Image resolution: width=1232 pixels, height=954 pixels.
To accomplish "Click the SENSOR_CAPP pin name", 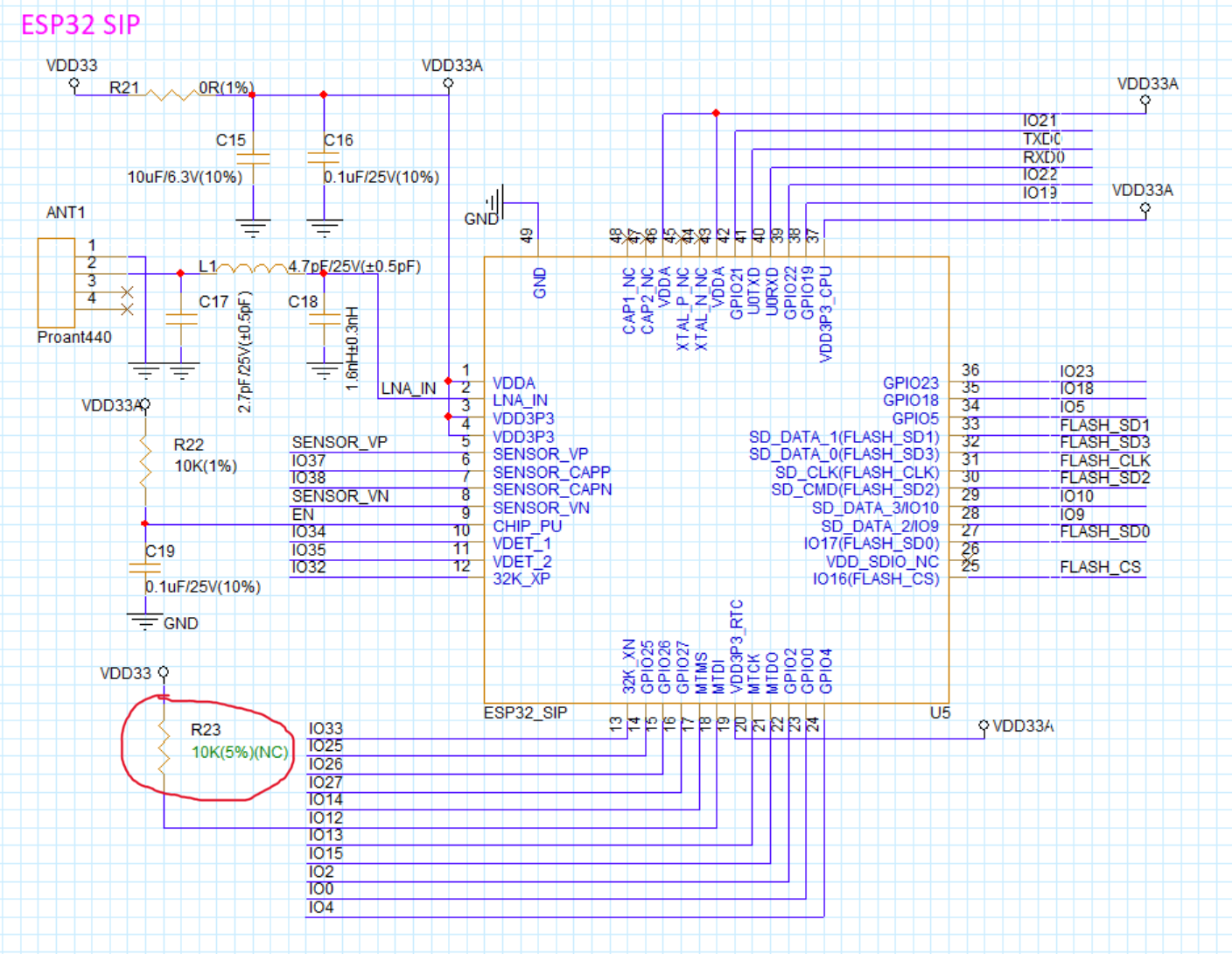I will [552, 472].
